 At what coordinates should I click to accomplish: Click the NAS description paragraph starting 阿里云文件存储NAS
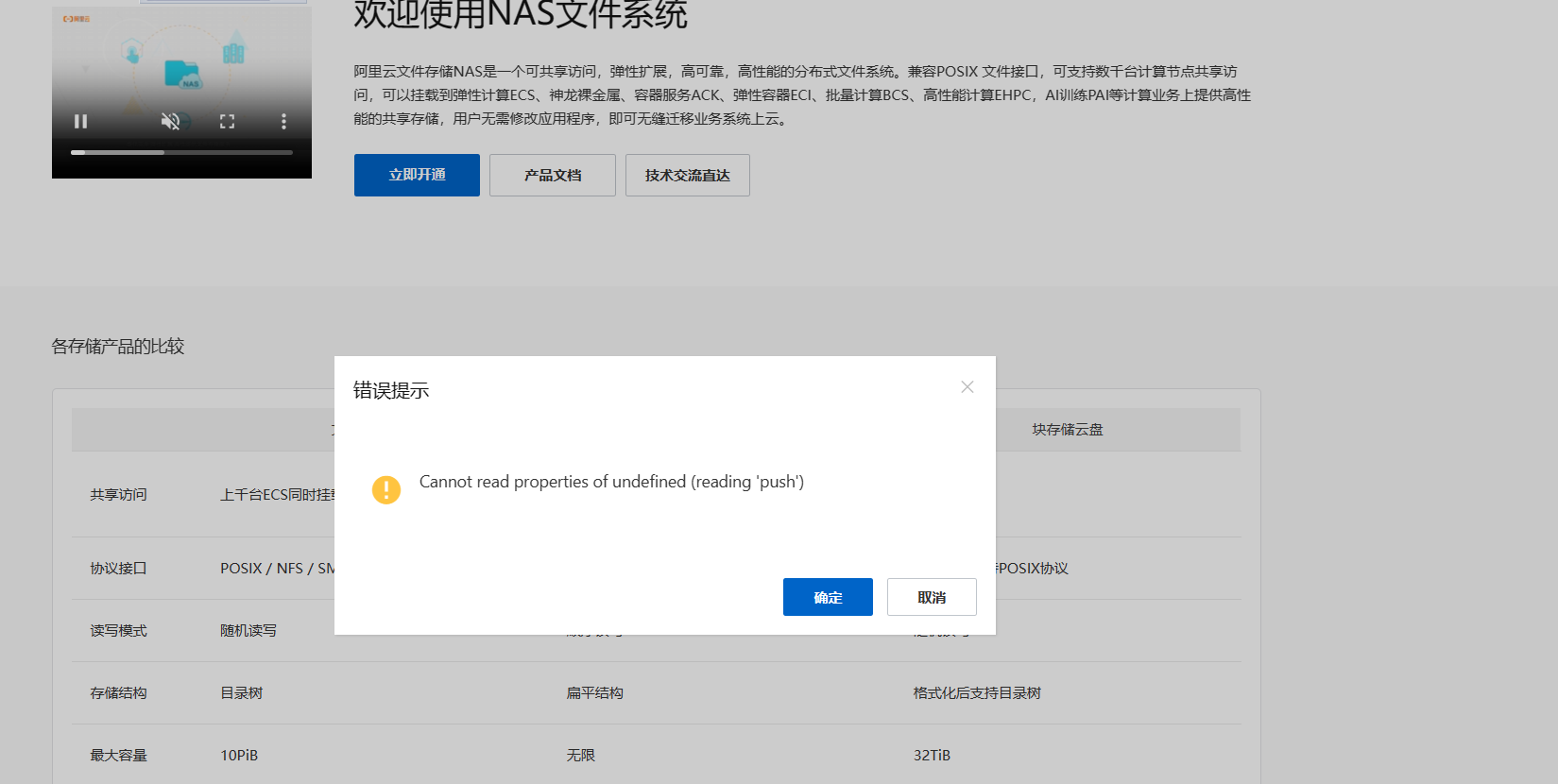802,95
